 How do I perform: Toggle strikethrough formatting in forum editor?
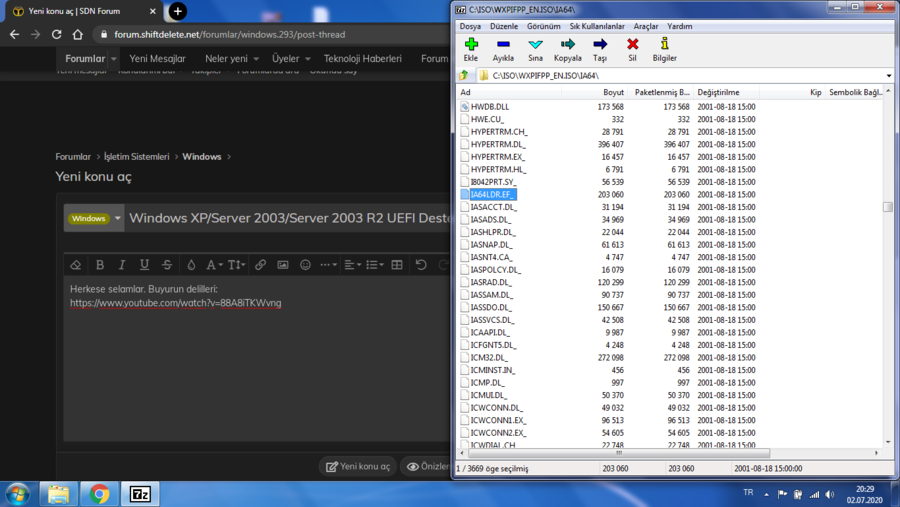[166, 265]
